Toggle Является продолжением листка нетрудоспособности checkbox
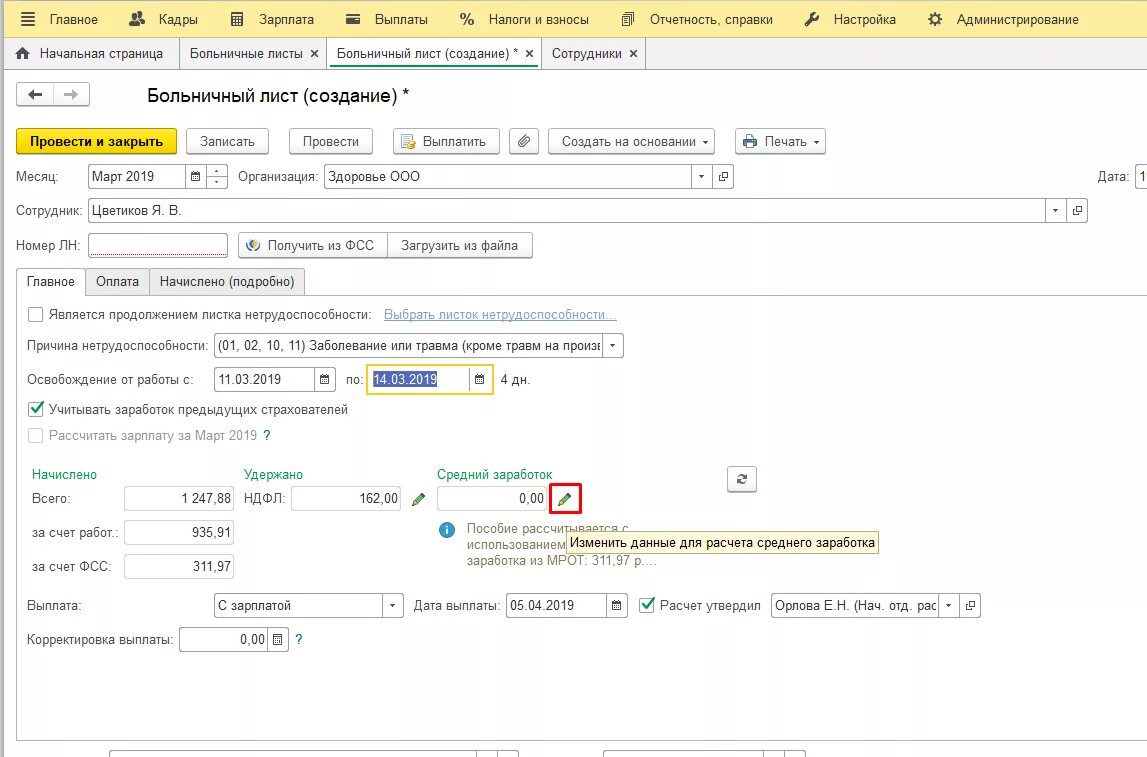The image size is (1147, 757). pyautogui.click(x=35, y=315)
